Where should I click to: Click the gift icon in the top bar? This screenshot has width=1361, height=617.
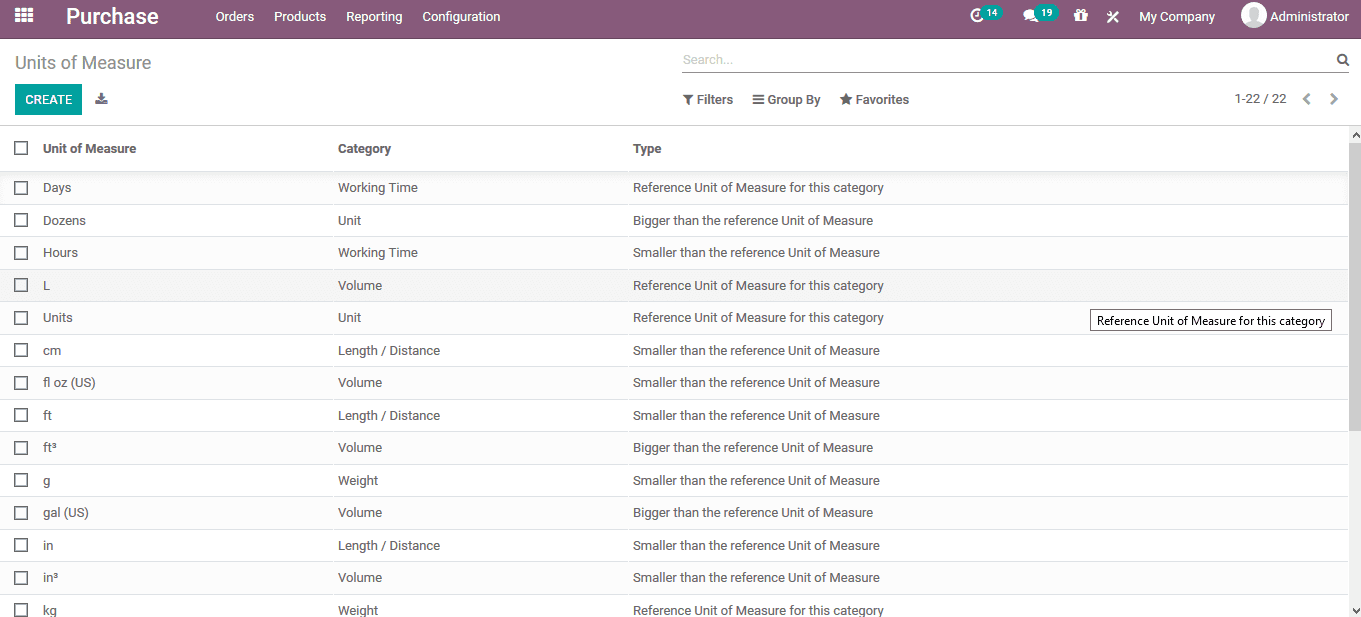point(1080,16)
